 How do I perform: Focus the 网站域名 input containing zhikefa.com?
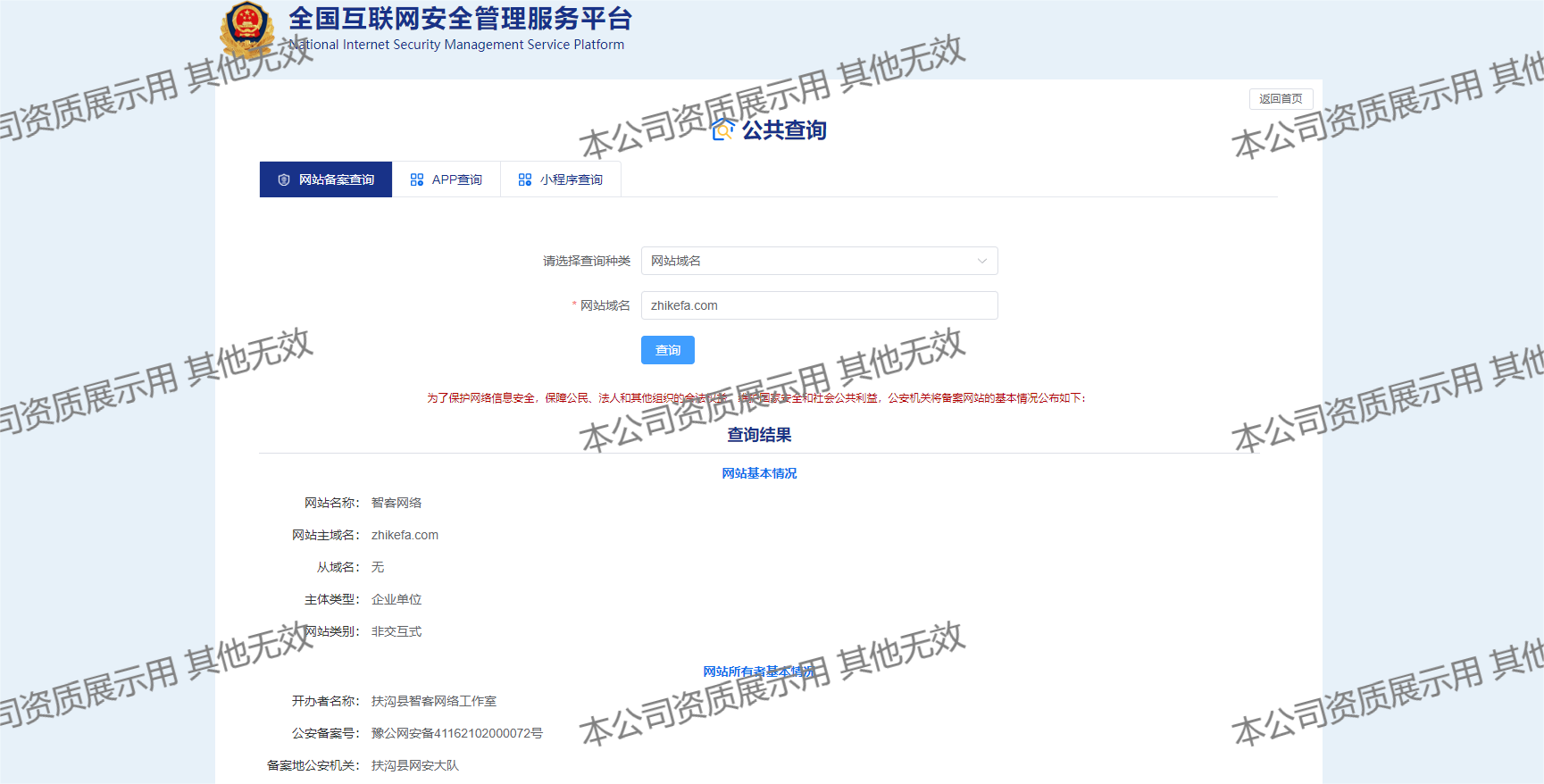[x=819, y=305]
